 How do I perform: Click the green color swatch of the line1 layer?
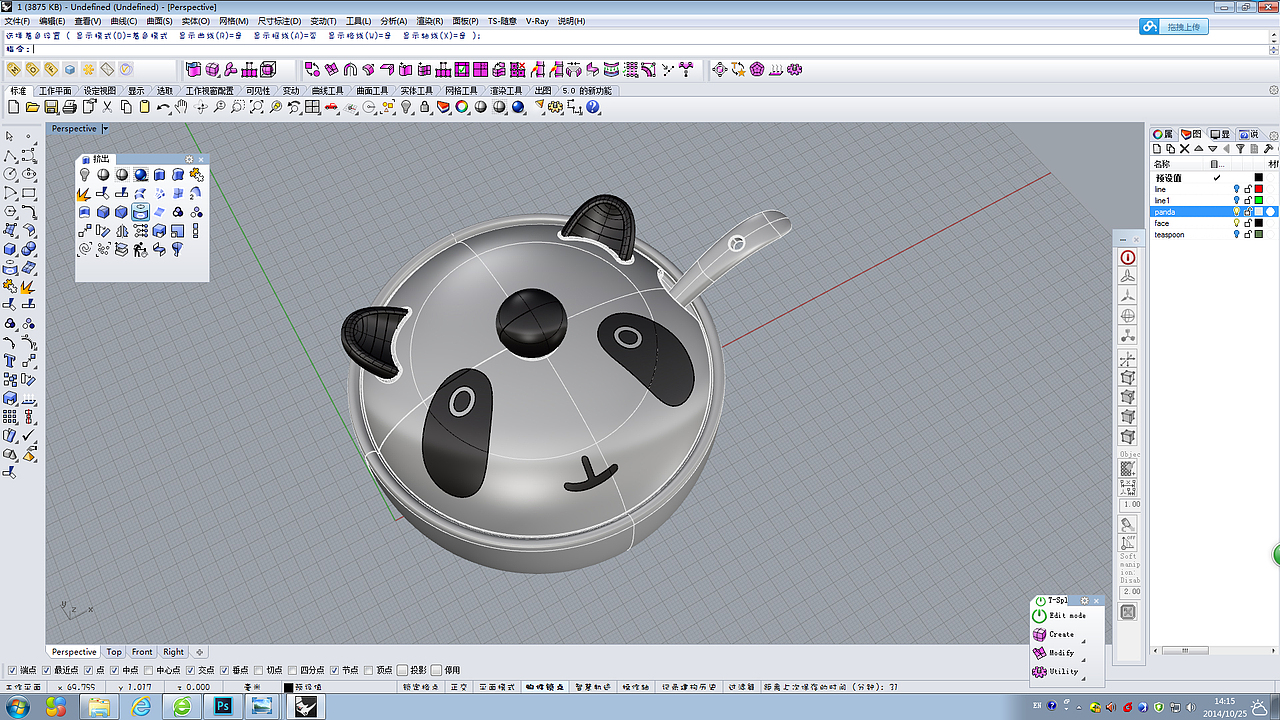(1259, 200)
